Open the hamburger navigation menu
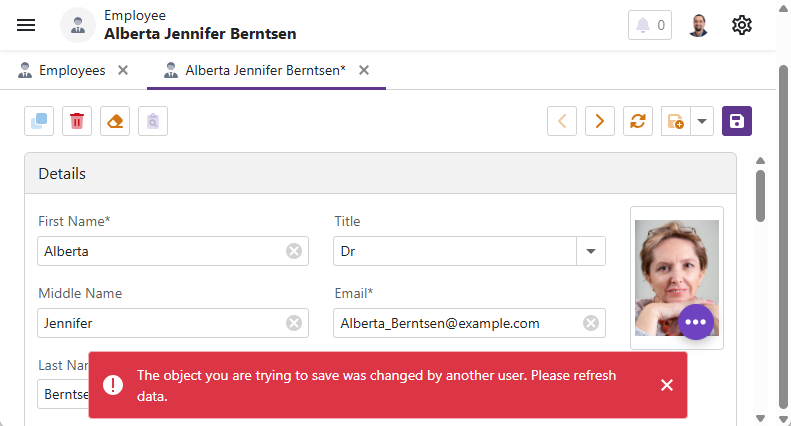Viewport: 791px width, 426px height. [26, 25]
